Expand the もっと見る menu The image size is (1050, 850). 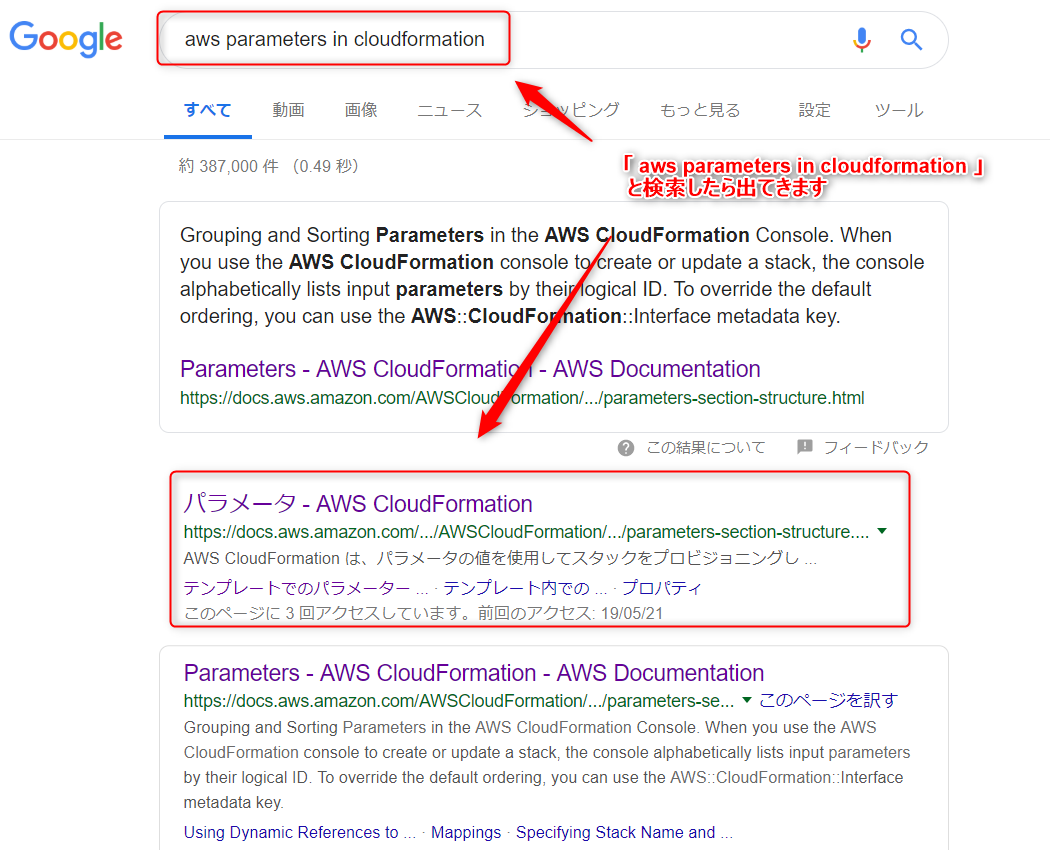(700, 110)
